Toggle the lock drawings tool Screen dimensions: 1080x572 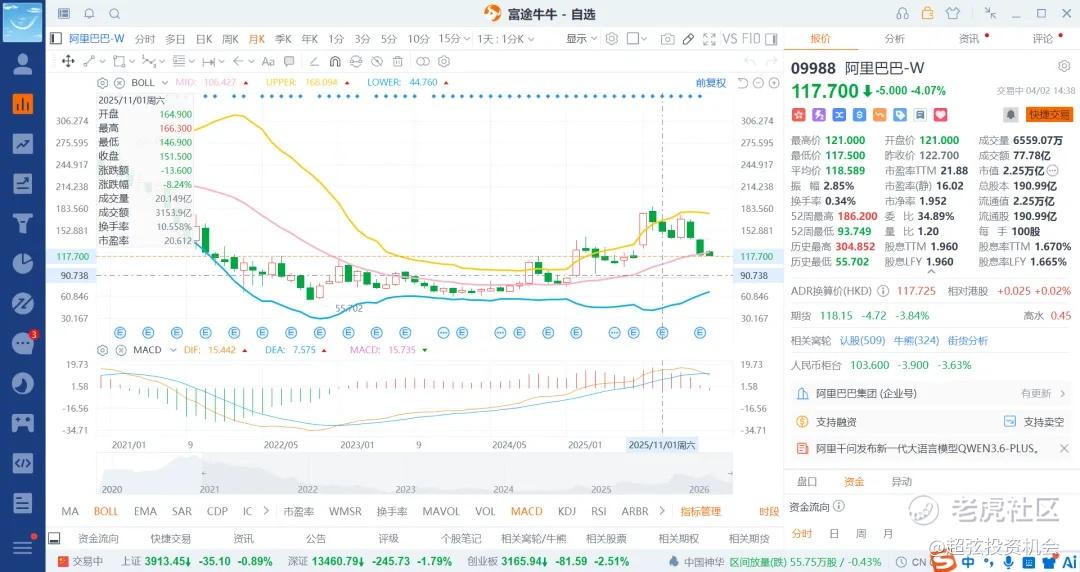coord(355,61)
